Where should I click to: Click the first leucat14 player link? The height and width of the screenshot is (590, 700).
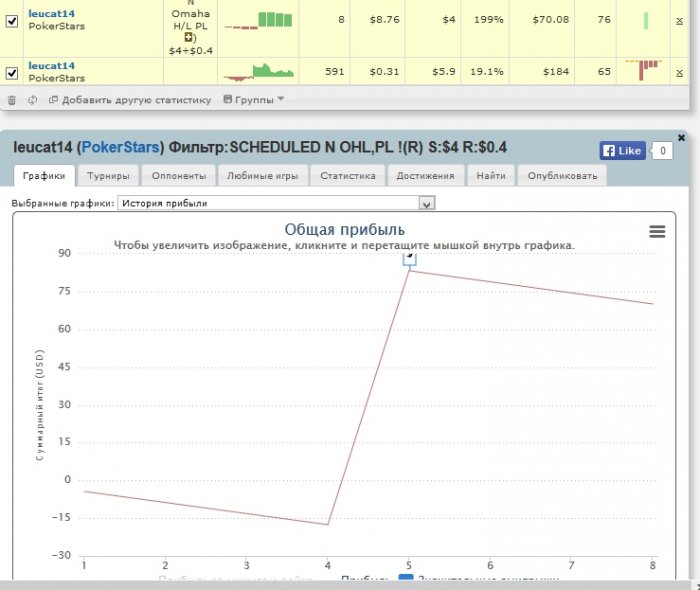click(x=51, y=14)
